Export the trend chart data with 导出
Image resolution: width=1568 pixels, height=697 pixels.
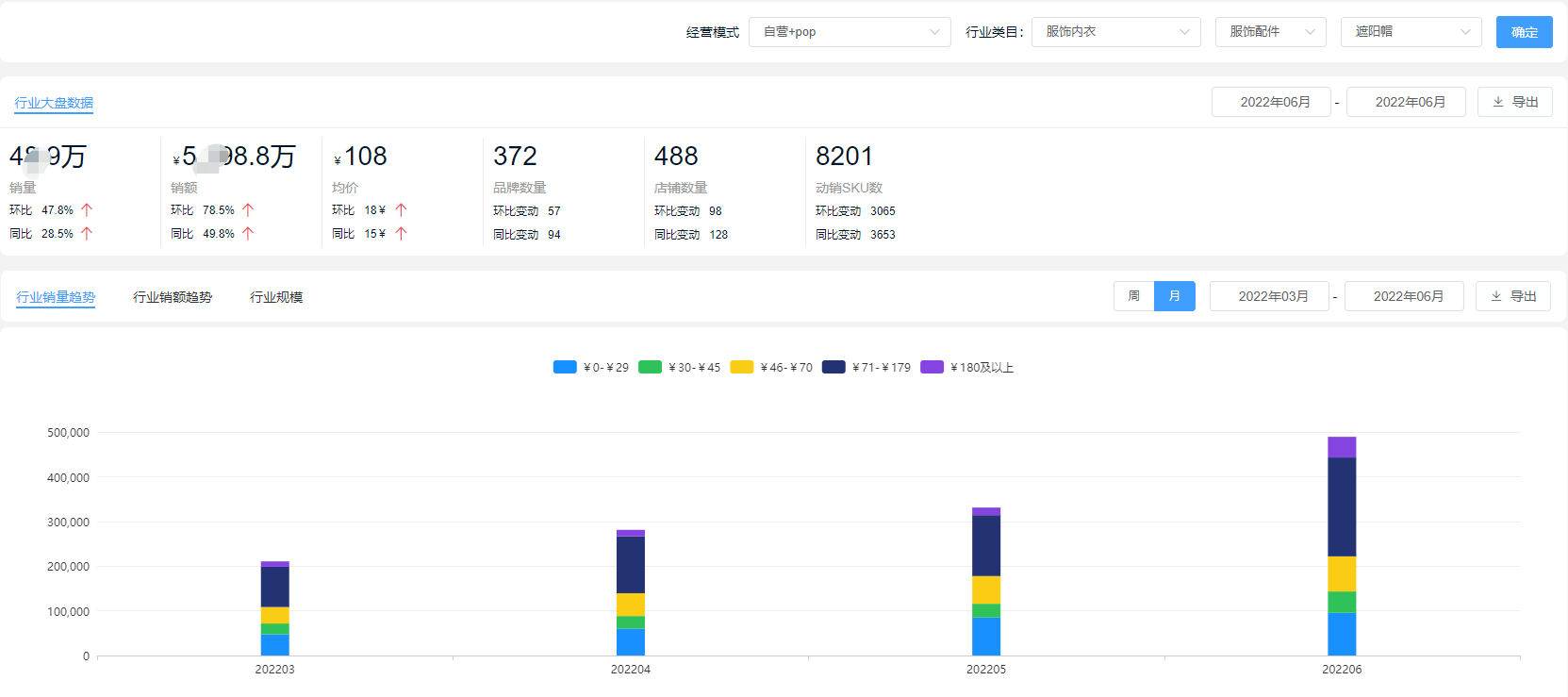pyautogui.click(x=1512, y=296)
